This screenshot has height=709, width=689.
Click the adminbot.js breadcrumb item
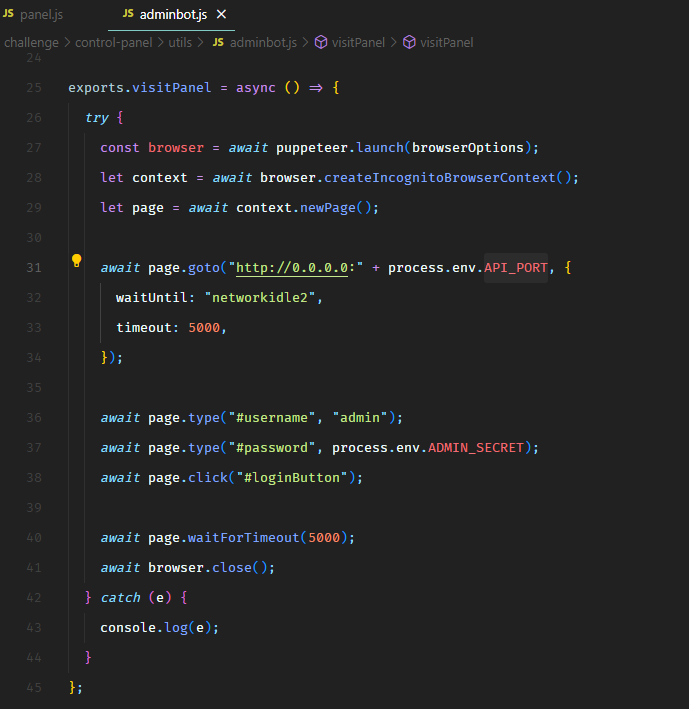tap(263, 42)
